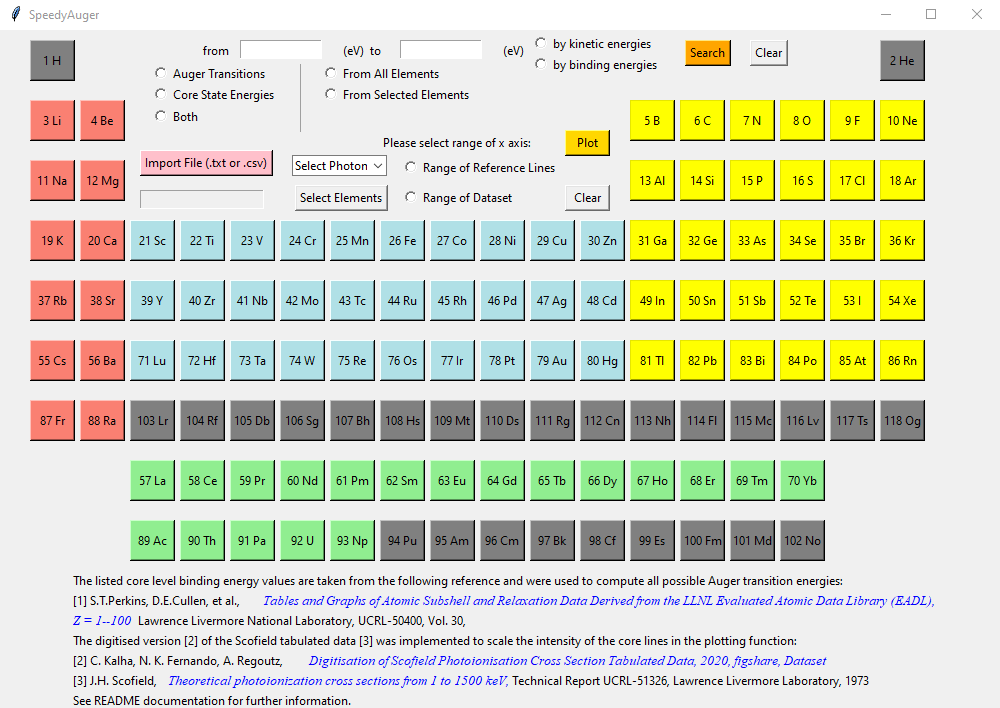Screen dimensions: 1000x708
Task: Choose From Selected Elements radio button
Action: (331, 95)
